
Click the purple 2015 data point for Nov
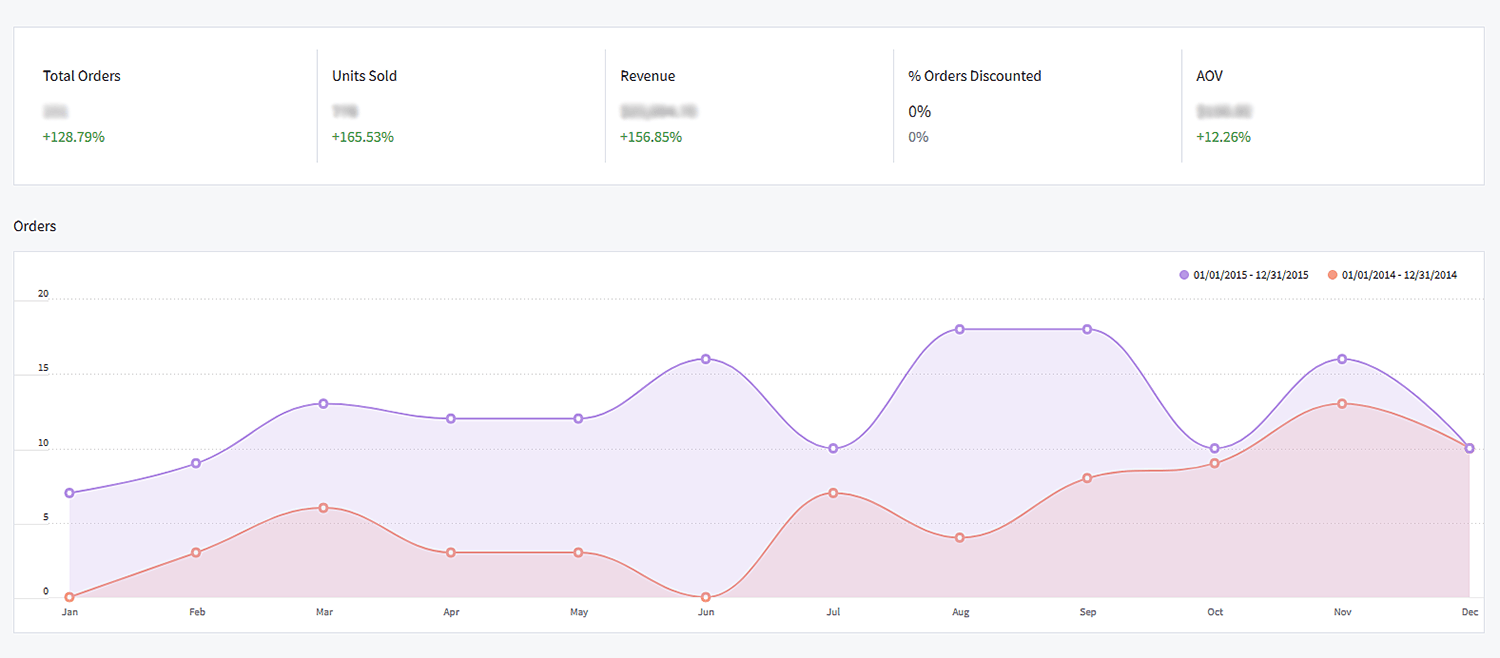1342,358
